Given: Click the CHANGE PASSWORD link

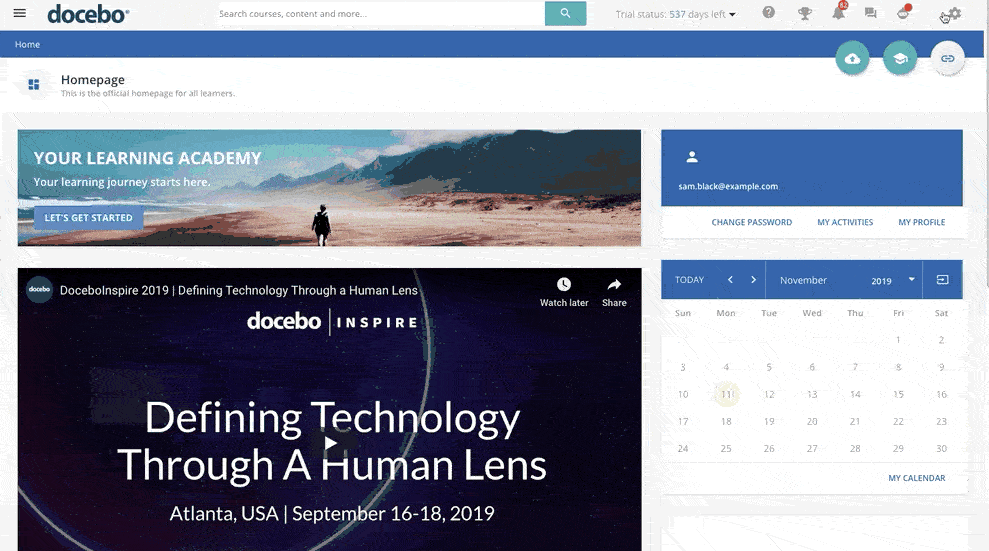Looking at the screenshot, I should click(x=751, y=222).
